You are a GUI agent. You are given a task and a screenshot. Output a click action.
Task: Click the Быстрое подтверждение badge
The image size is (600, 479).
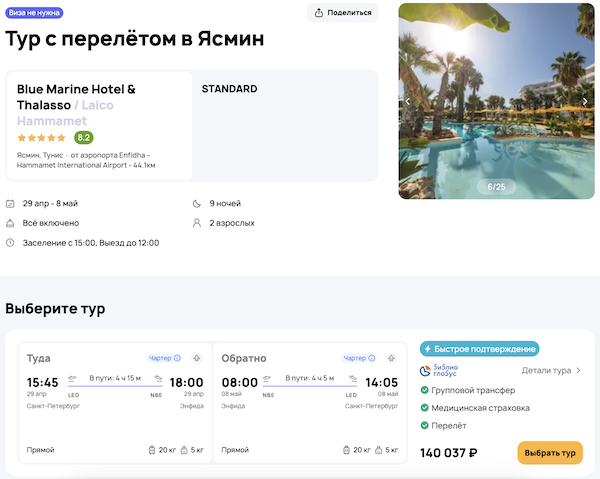pos(479,349)
